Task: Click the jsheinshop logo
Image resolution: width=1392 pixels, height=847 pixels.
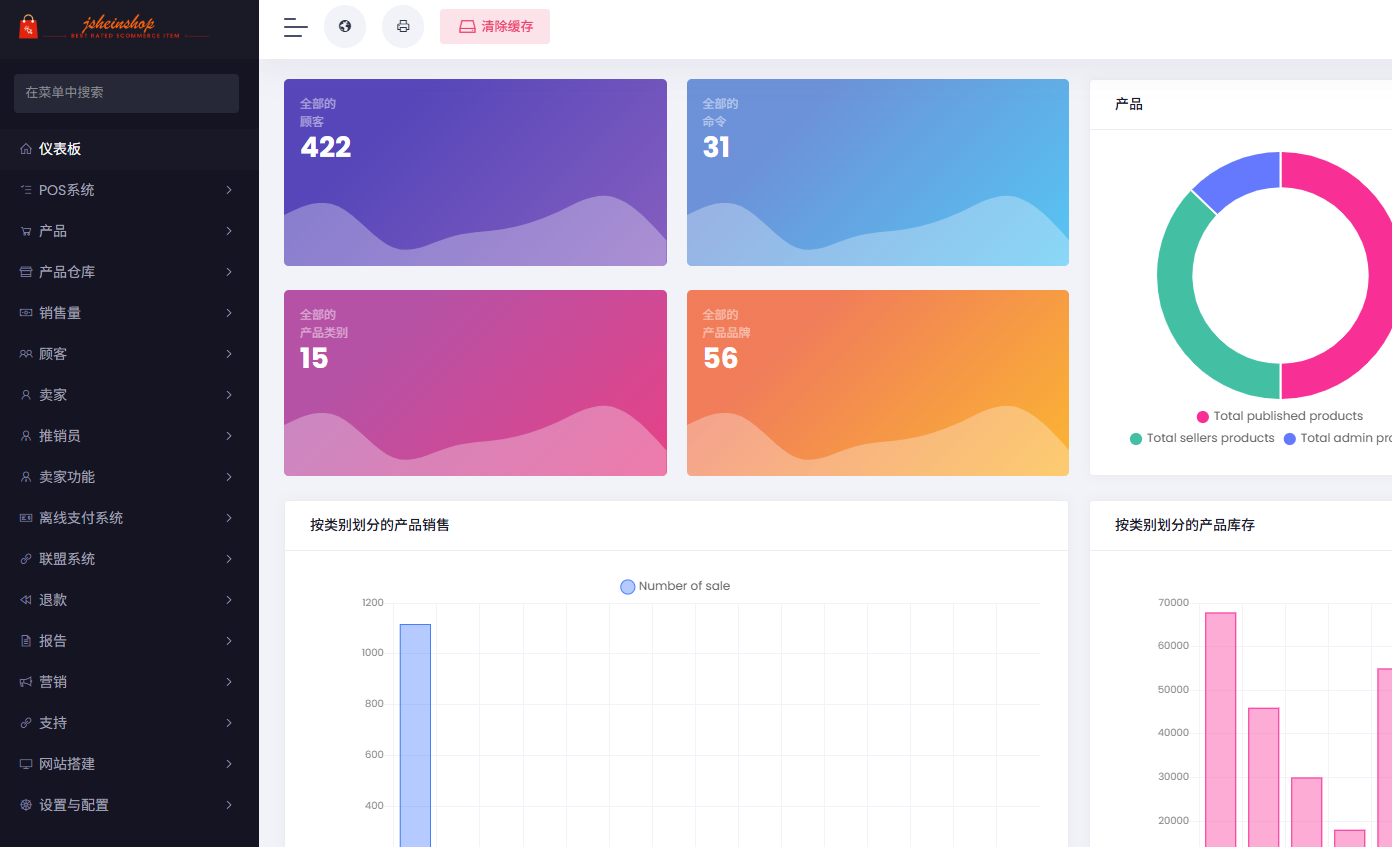Action: (x=113, y=27)
